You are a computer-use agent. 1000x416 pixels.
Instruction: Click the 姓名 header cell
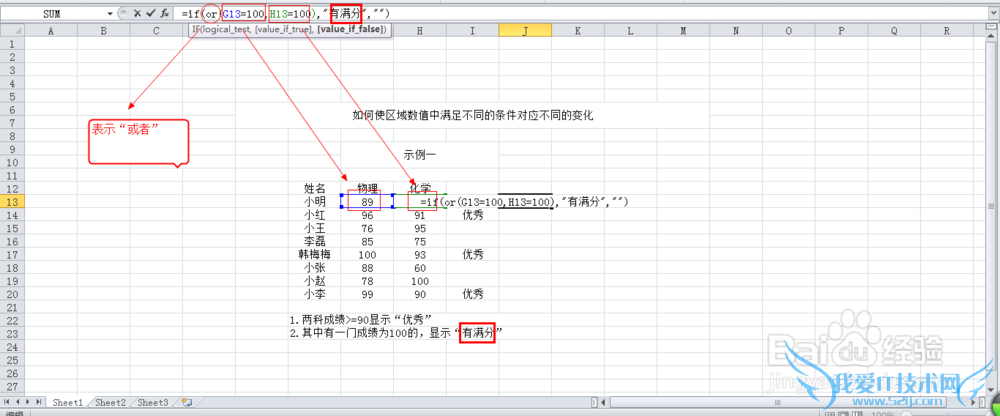(x=314, y=188)
